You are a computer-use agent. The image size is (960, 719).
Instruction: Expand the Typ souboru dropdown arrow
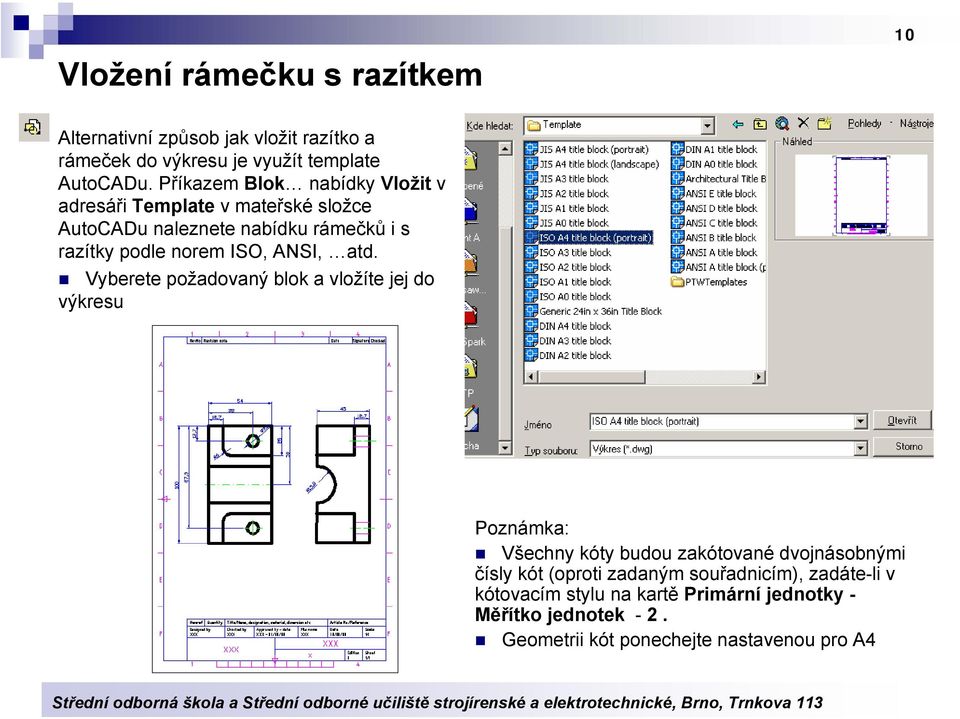click(861, 449)
